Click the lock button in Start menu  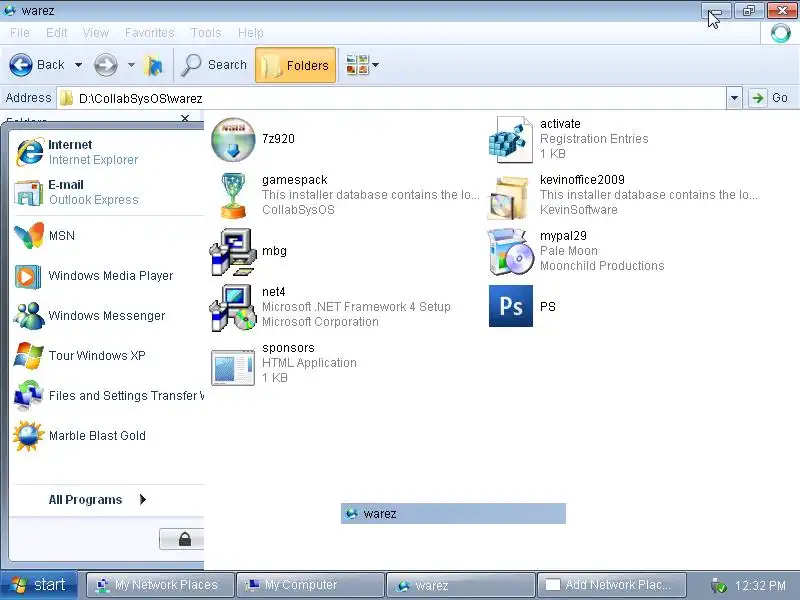point(182,539)
